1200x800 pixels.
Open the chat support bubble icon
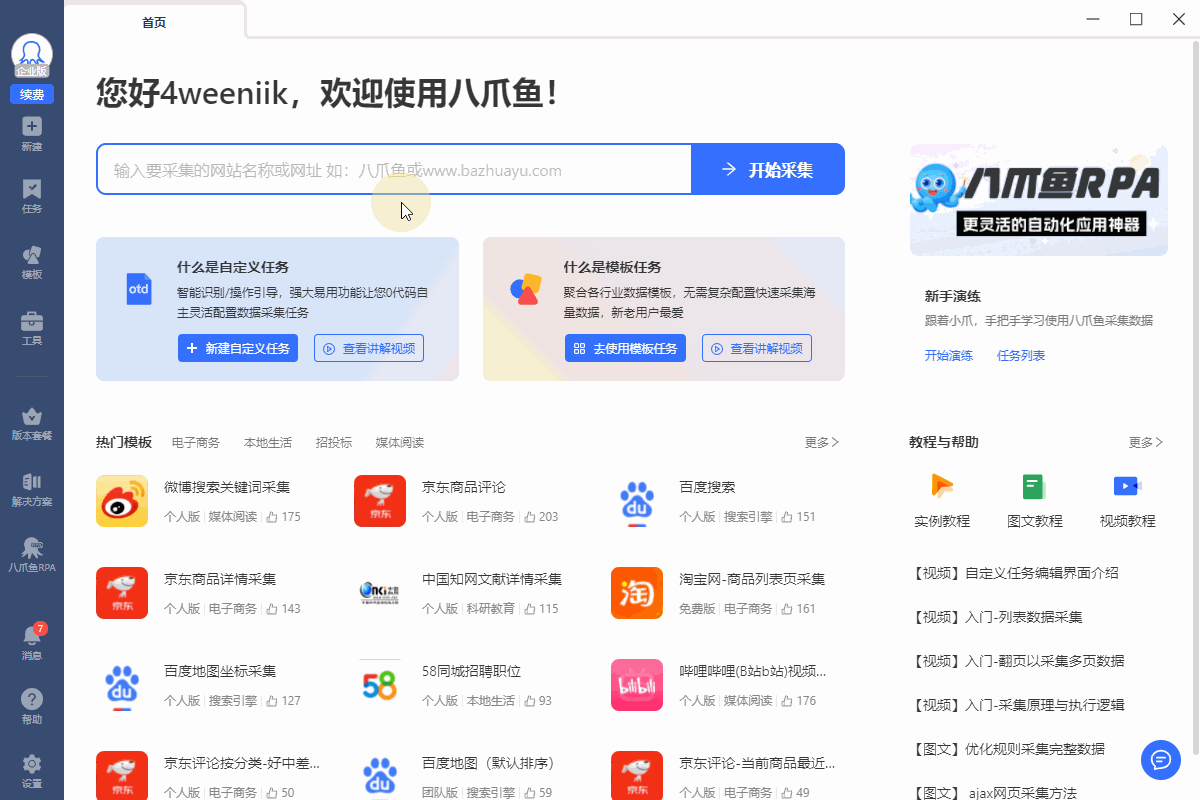(1161, 759)
